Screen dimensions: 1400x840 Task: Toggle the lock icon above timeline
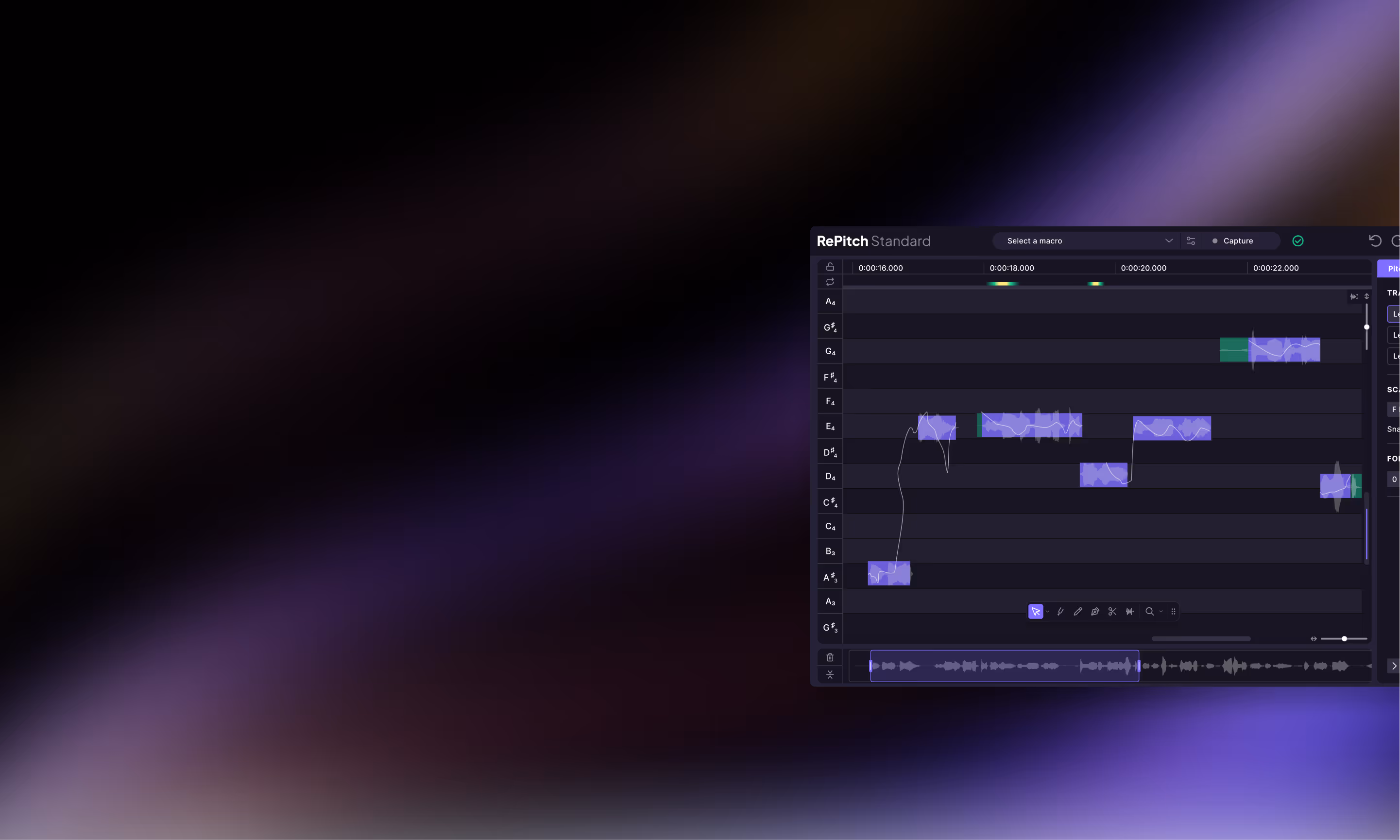tap(830, 267)
